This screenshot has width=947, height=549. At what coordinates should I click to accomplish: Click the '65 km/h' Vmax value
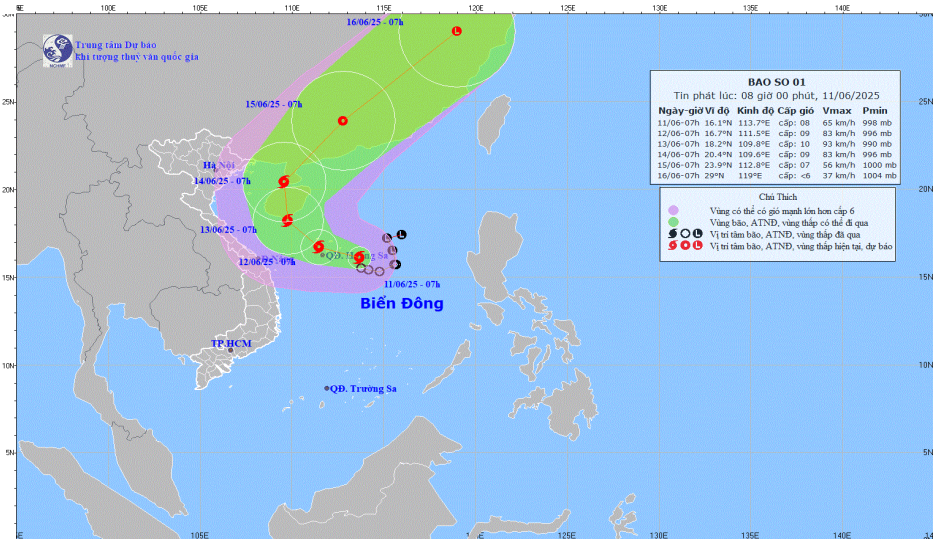(839, 123)
